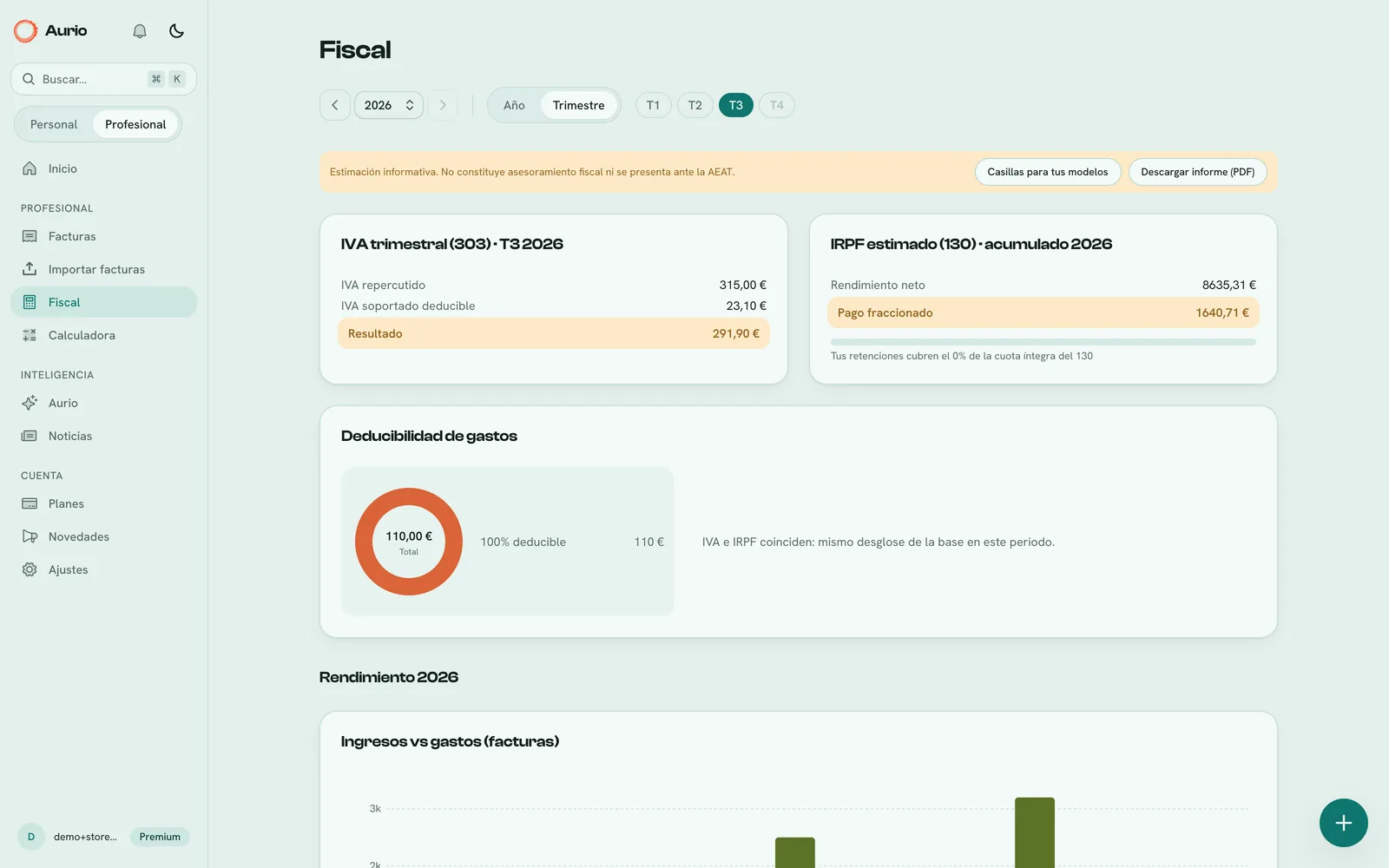The width and height of the screenshot is (1389, 868).
Task: Click the 100% deducible legend entry
Action: click(572, 542)
